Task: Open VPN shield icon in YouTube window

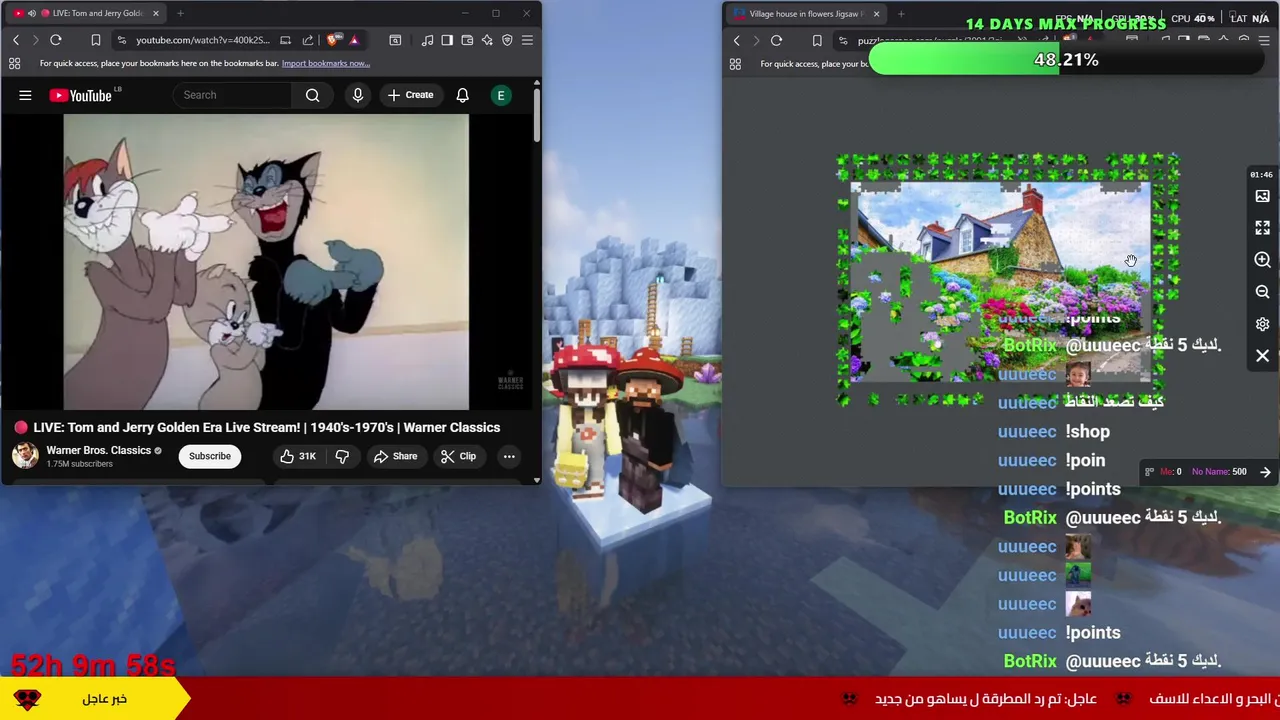Action: [507, 40]
